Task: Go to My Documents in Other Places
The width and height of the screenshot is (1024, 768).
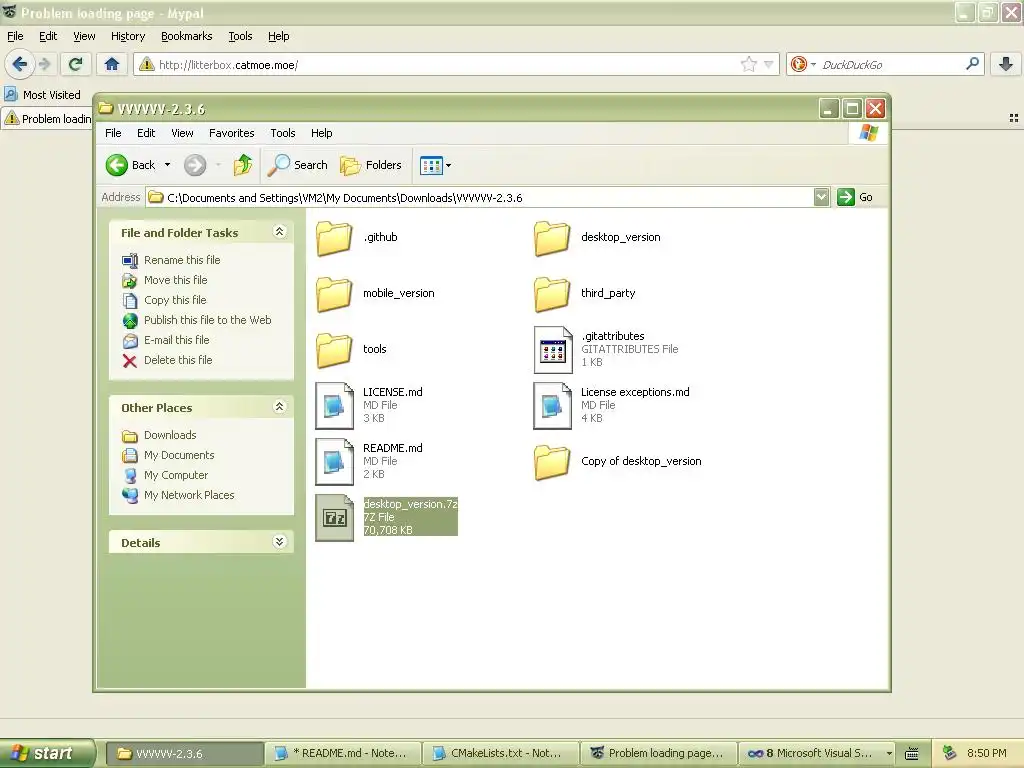Action: click(x=168, y=455)
